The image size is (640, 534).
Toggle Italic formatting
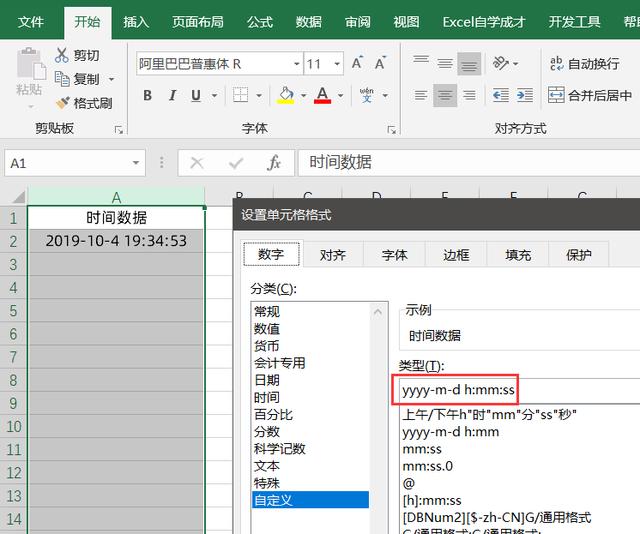(x=173, y=96)
